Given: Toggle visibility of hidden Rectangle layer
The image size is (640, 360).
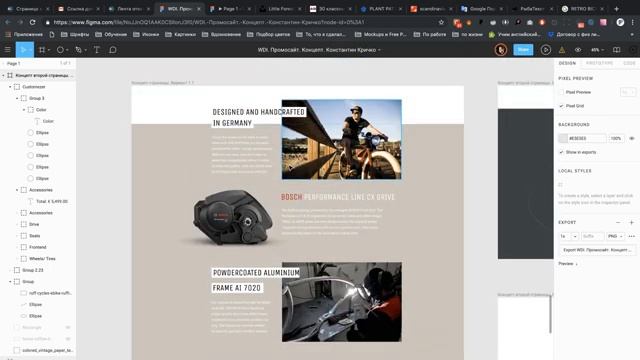Looking at the screenshot, I should point(68,327).
